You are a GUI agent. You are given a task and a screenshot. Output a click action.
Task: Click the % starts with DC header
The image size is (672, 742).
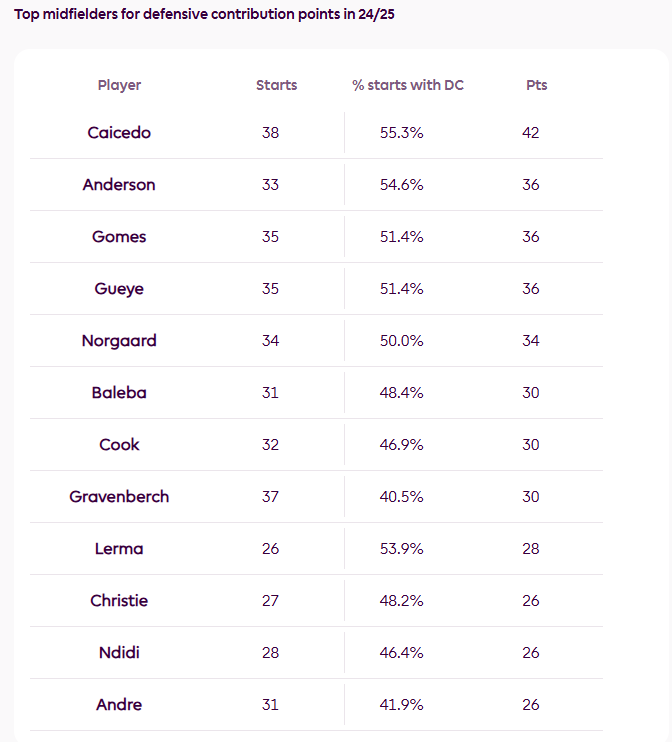[408, 85]
